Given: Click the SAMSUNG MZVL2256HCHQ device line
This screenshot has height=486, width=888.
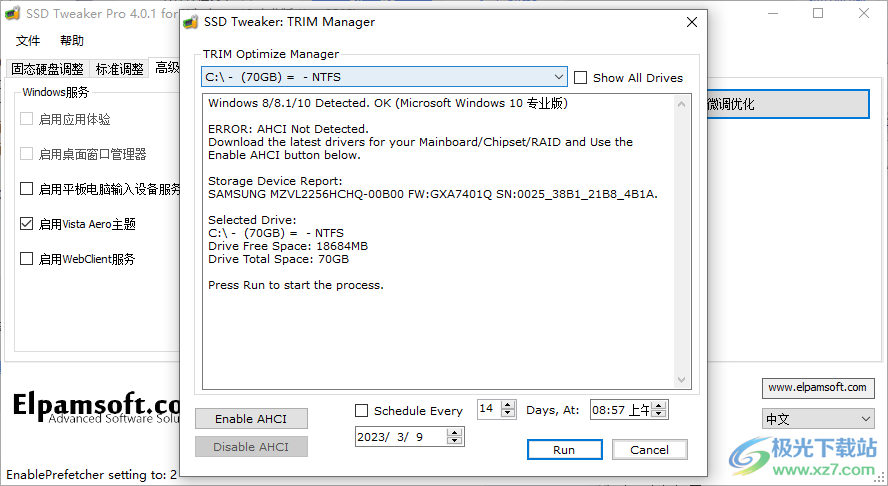Looking at the screenshot, I should [x=433, y=194].
